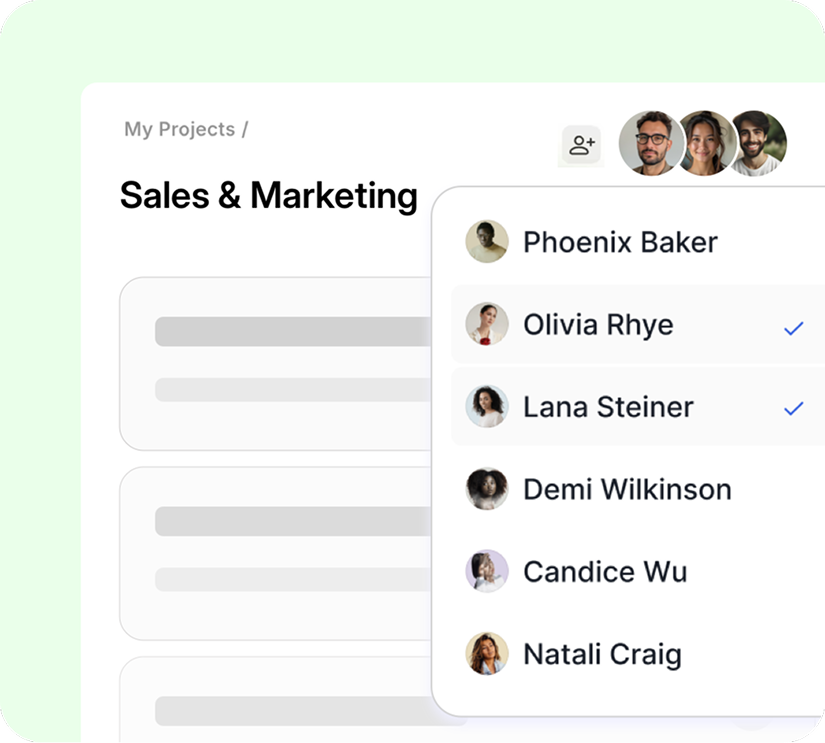Deselect Olivia Rhye via her checkmark
Screen dimensions: 825x743
click(x=795, y=326)
